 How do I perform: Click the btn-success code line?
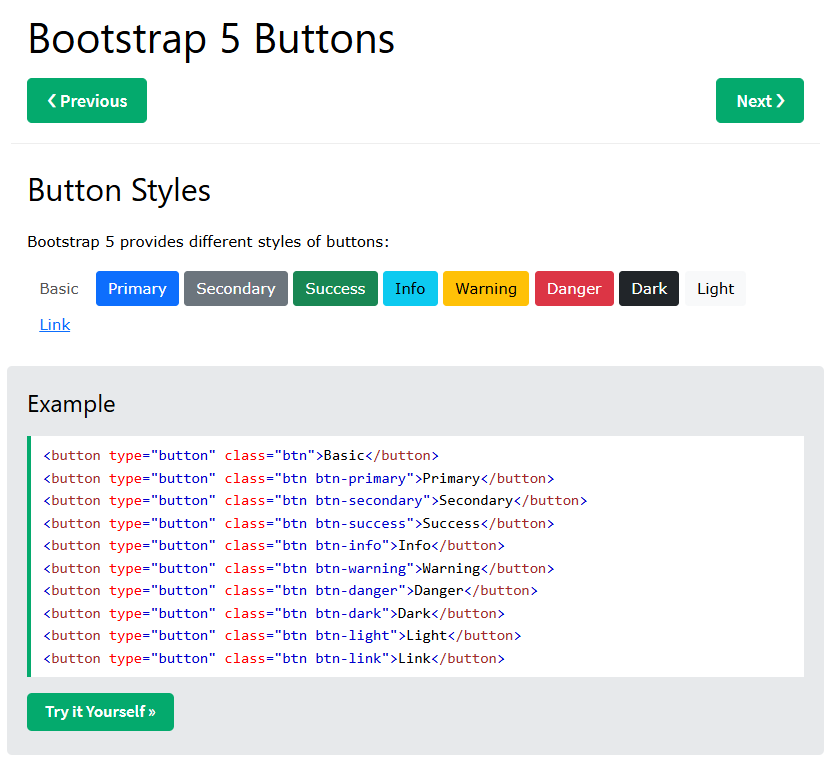coord(299,523)
